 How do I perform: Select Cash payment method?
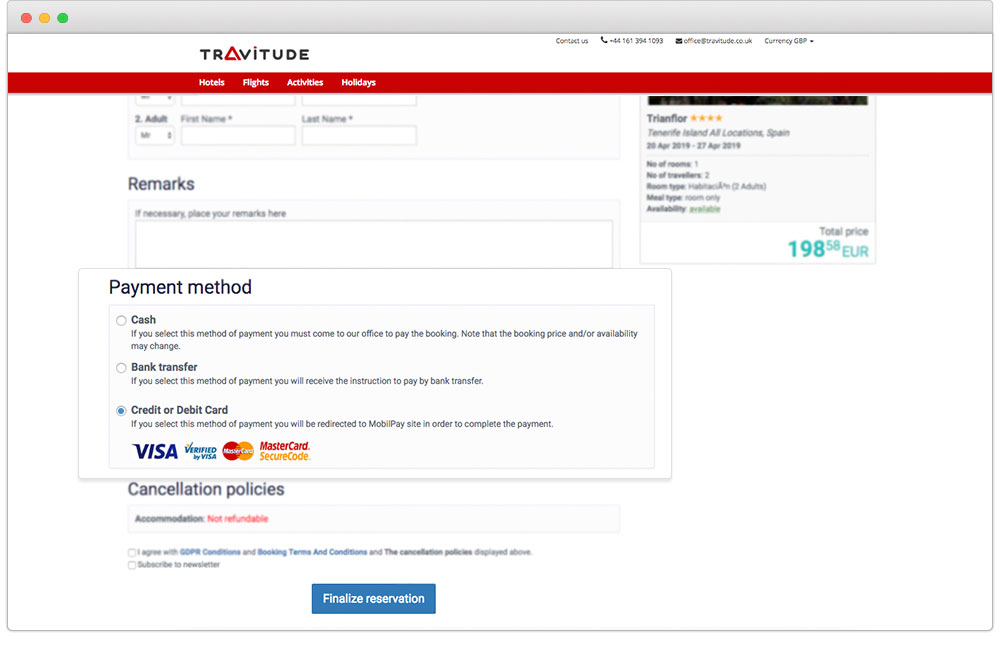coord(121,320)
